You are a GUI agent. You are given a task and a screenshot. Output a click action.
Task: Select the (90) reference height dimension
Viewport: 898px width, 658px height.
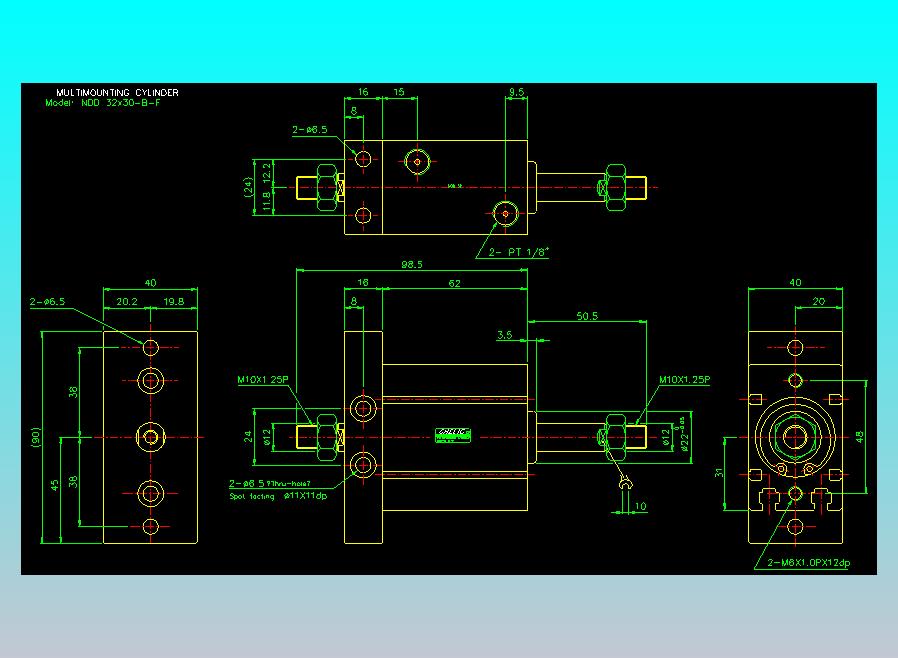tap(36, 438)
